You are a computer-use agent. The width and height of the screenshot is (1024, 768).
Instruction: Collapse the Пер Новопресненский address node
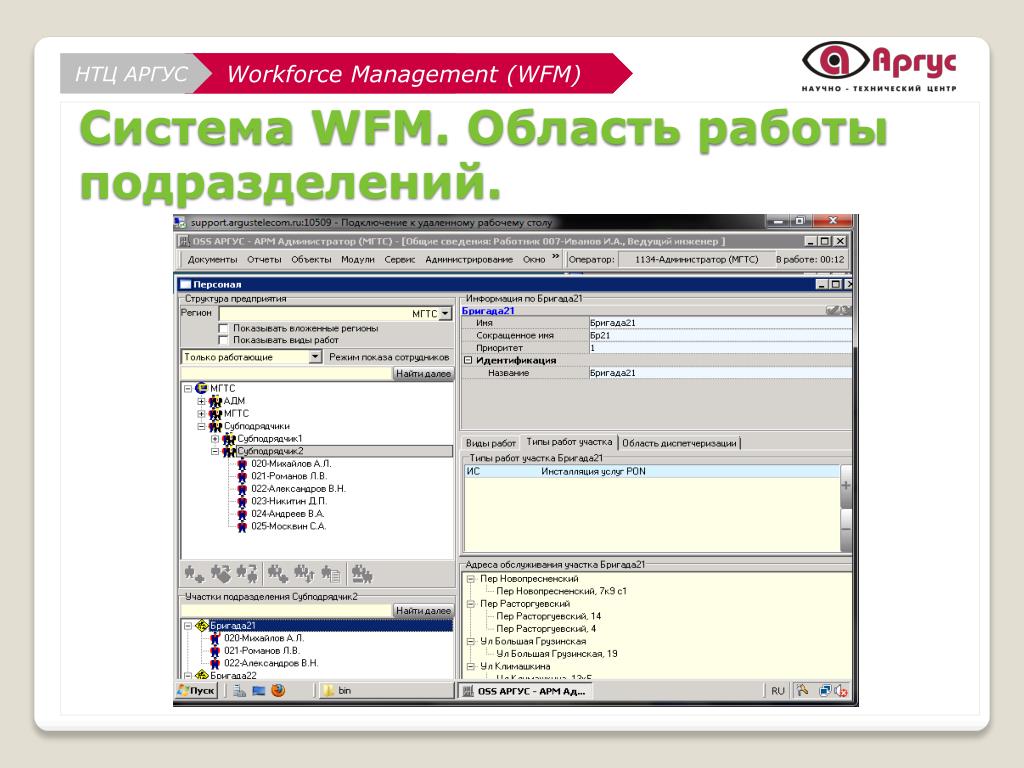point(470,579)
